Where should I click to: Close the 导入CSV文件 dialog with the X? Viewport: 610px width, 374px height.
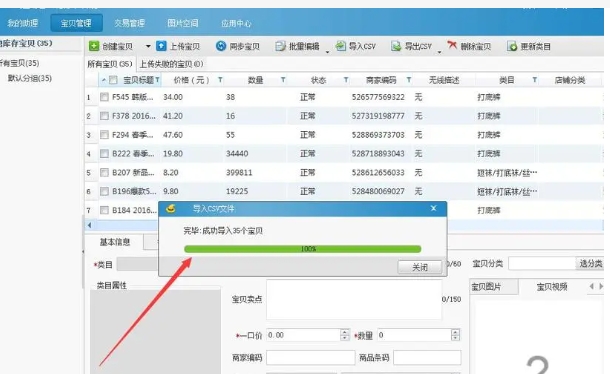point(434,208)
